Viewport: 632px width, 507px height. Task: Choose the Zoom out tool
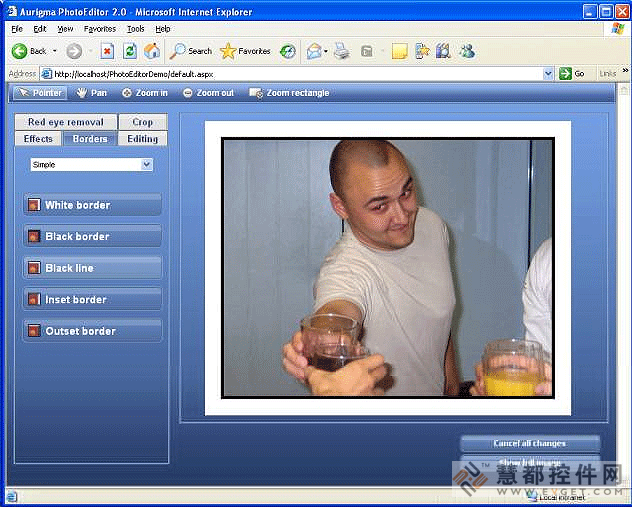[208, 93]
